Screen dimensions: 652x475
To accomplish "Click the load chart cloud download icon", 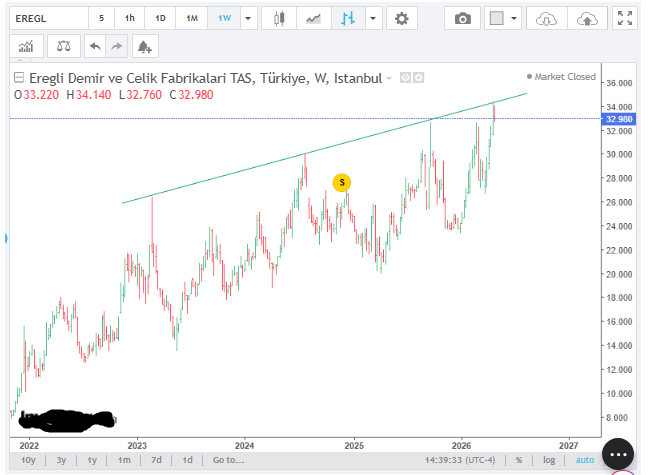I will 545,18.
